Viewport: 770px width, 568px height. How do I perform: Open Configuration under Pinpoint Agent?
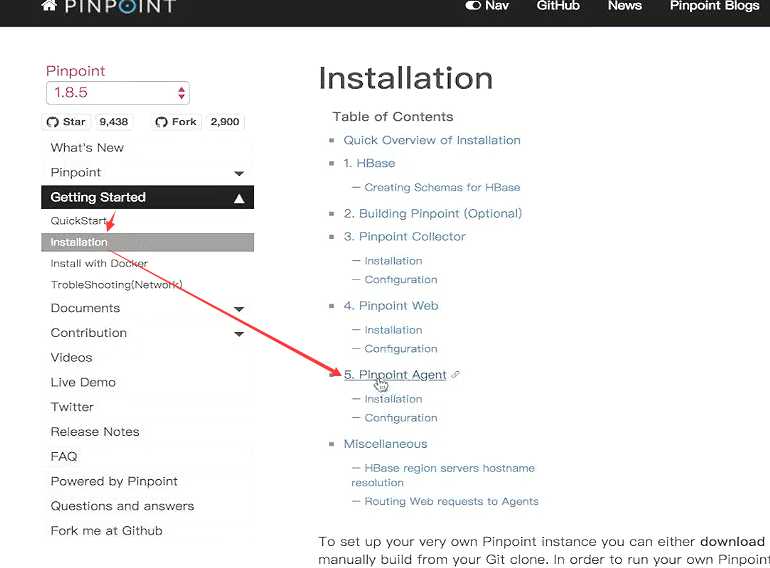[x=401, y=418]
